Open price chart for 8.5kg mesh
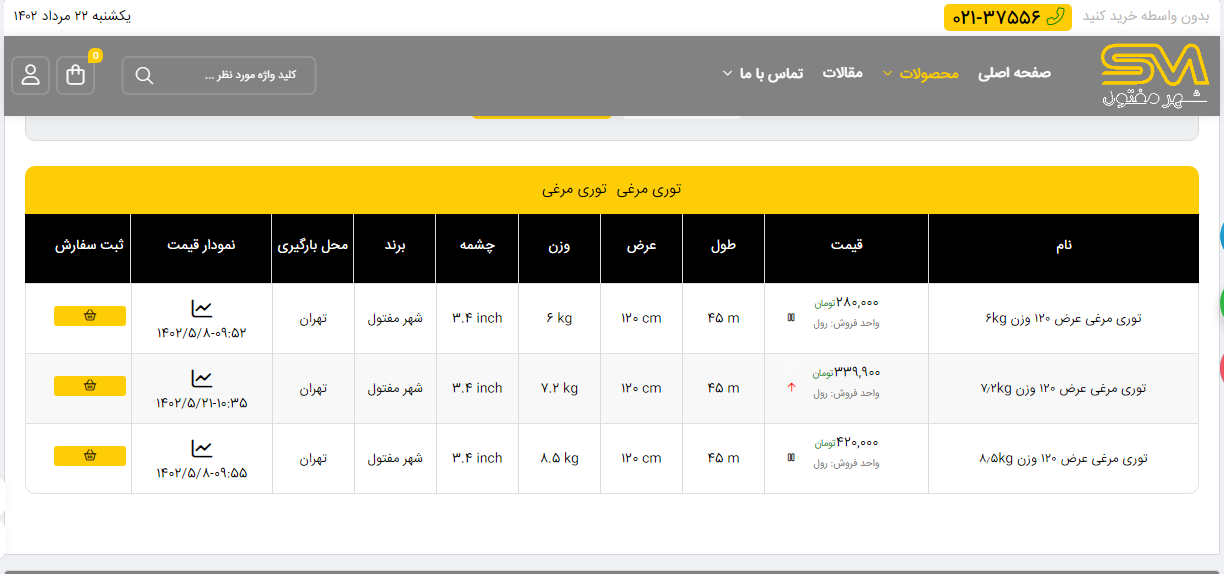 tap(202, 448)
